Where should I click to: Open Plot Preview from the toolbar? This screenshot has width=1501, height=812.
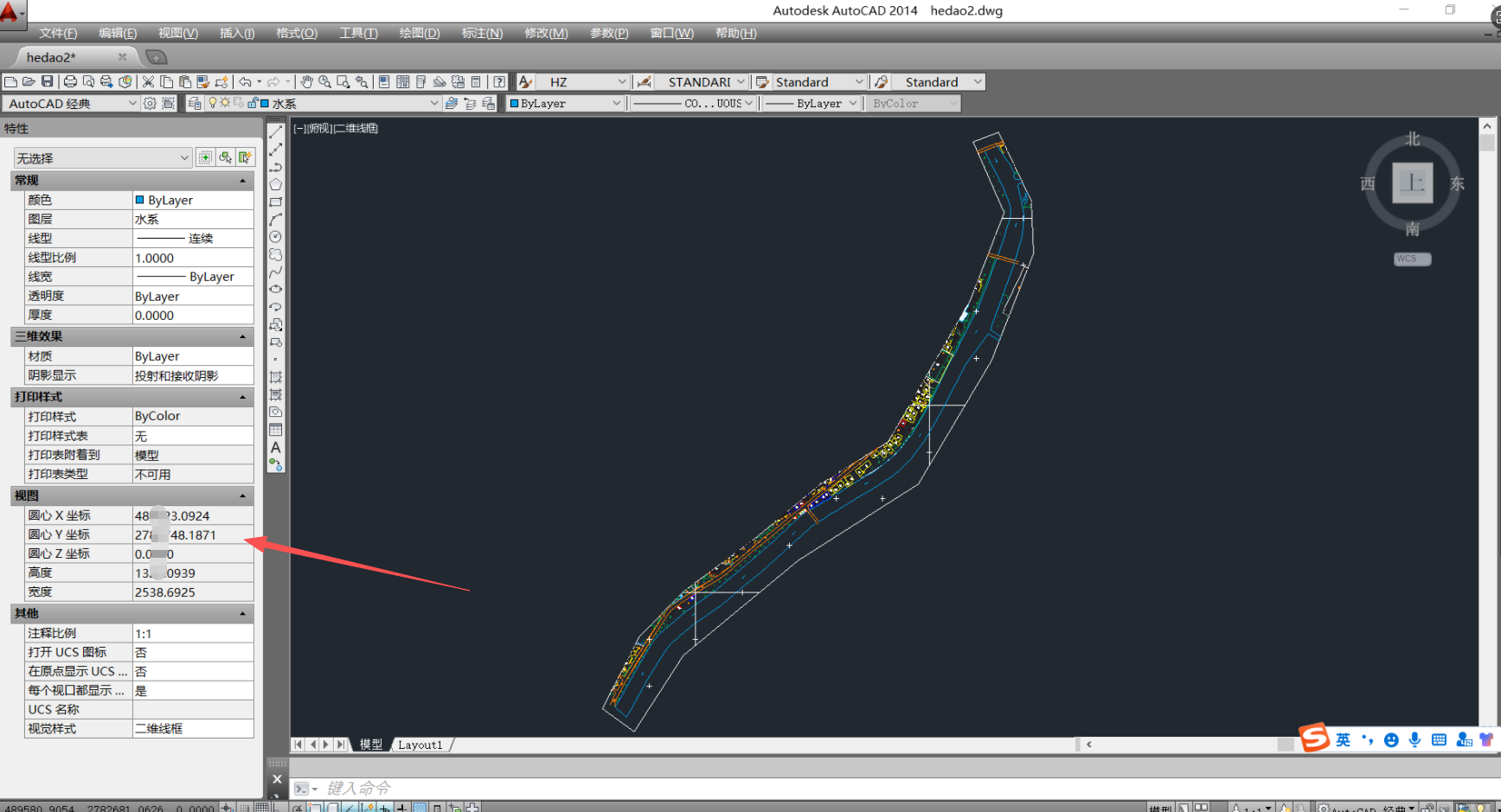[88, 82]
